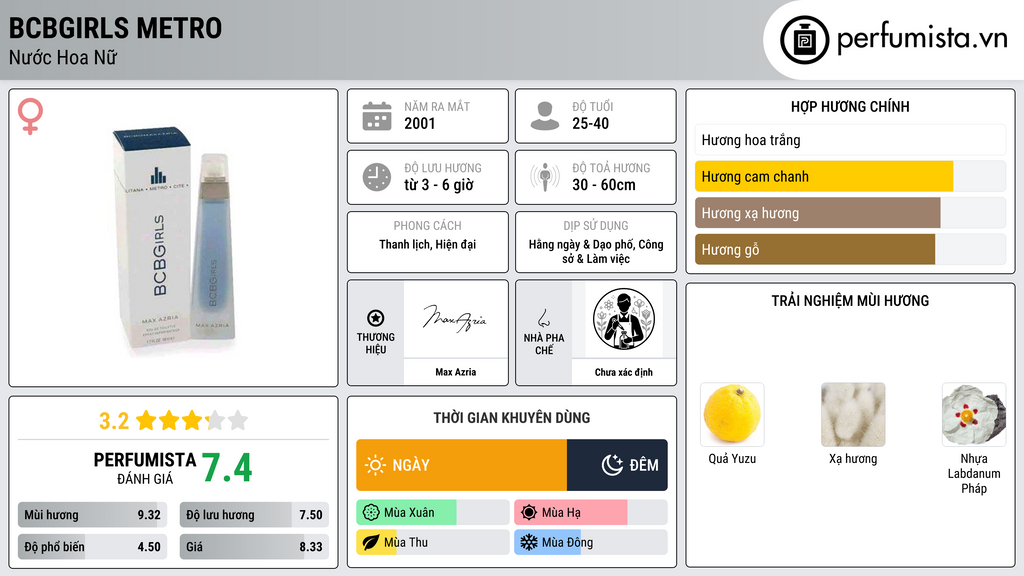
Task: Click the longevity value từ 3 - 6 giờ
Action: (439, 185)
